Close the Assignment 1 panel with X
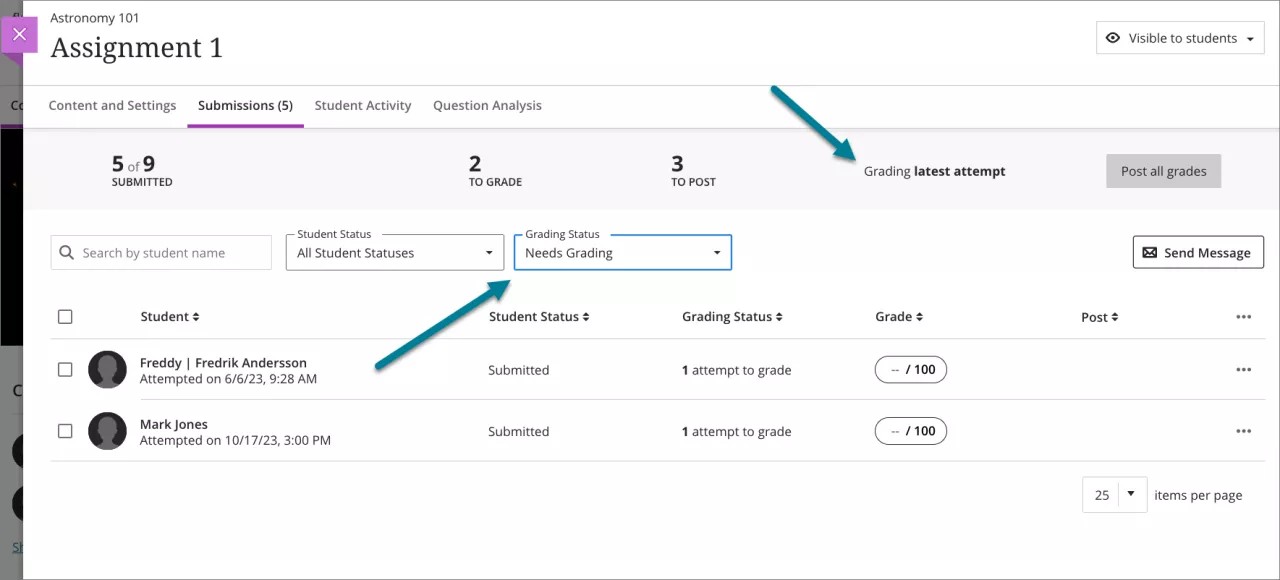Image resolution: width=1280 pixels, height=580 pixels. click(x=19, y=35)
